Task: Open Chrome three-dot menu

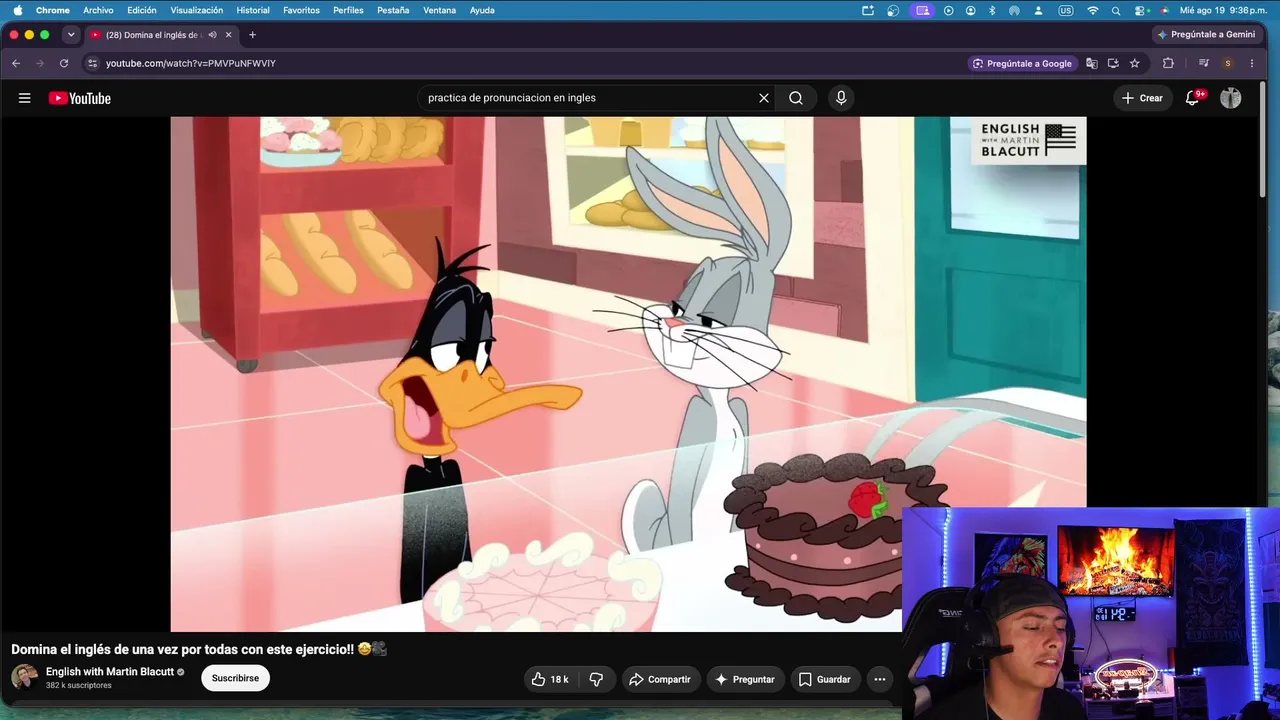Action: point(1252,63)
